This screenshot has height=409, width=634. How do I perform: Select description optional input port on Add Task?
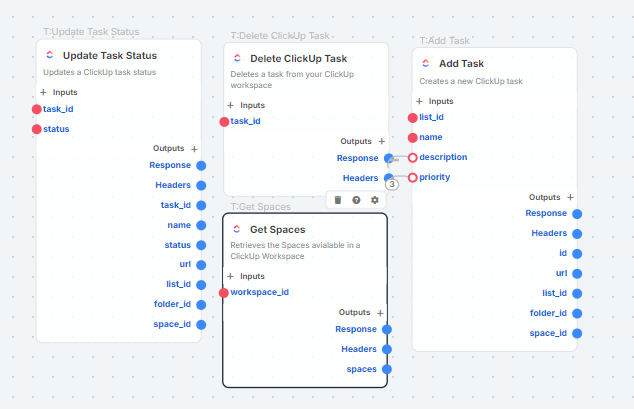(412, 158)
